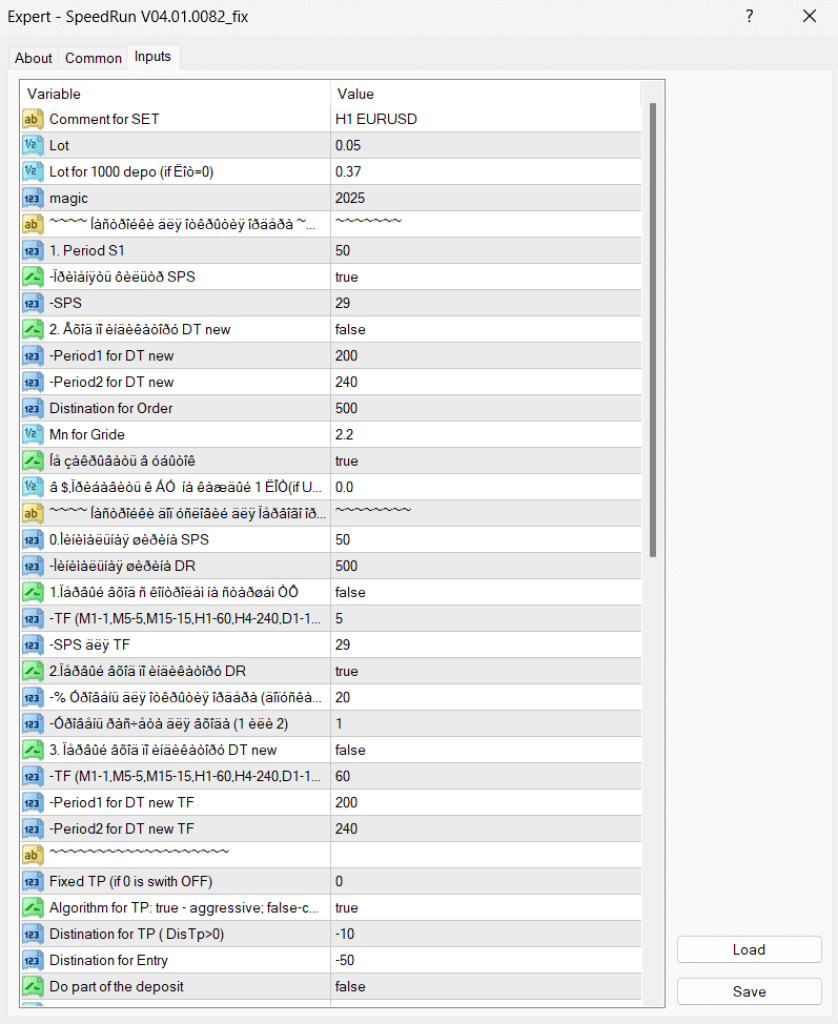Image resolution: width=838 pixels, height=1024 pixels.
Task: Toggle the true value of 2. DR filter row
Action: 486,671
